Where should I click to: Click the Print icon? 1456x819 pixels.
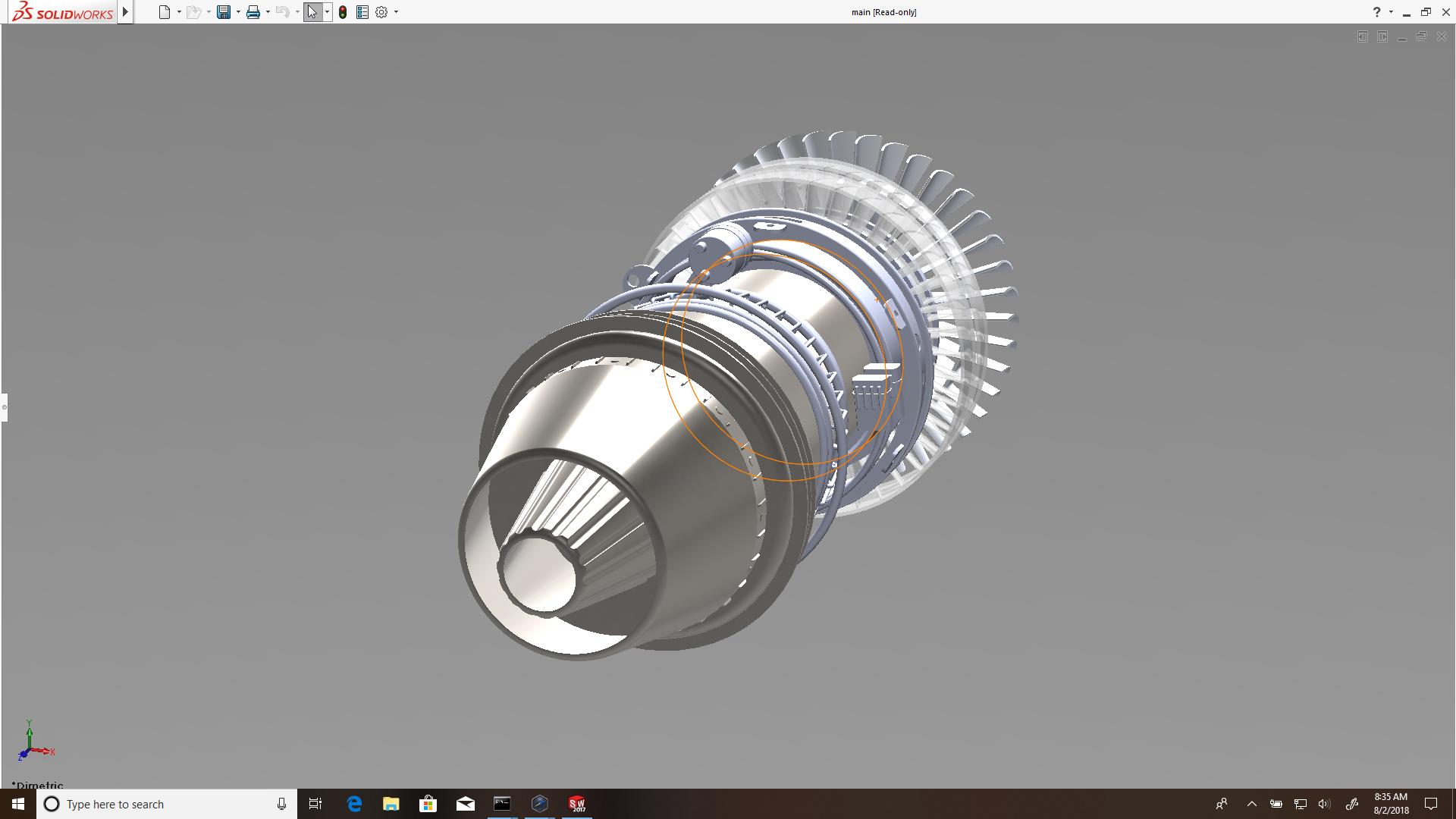tap(253, 12)
